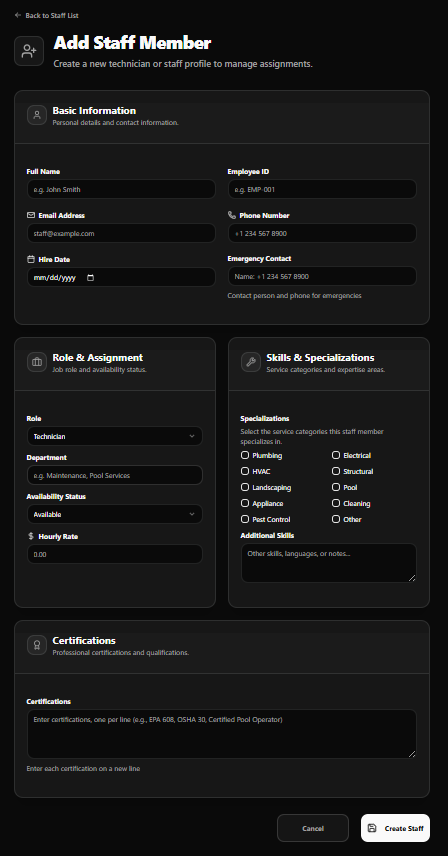Click the Cancel button
The height and width of the screenshot is (856, 448).
313,828
